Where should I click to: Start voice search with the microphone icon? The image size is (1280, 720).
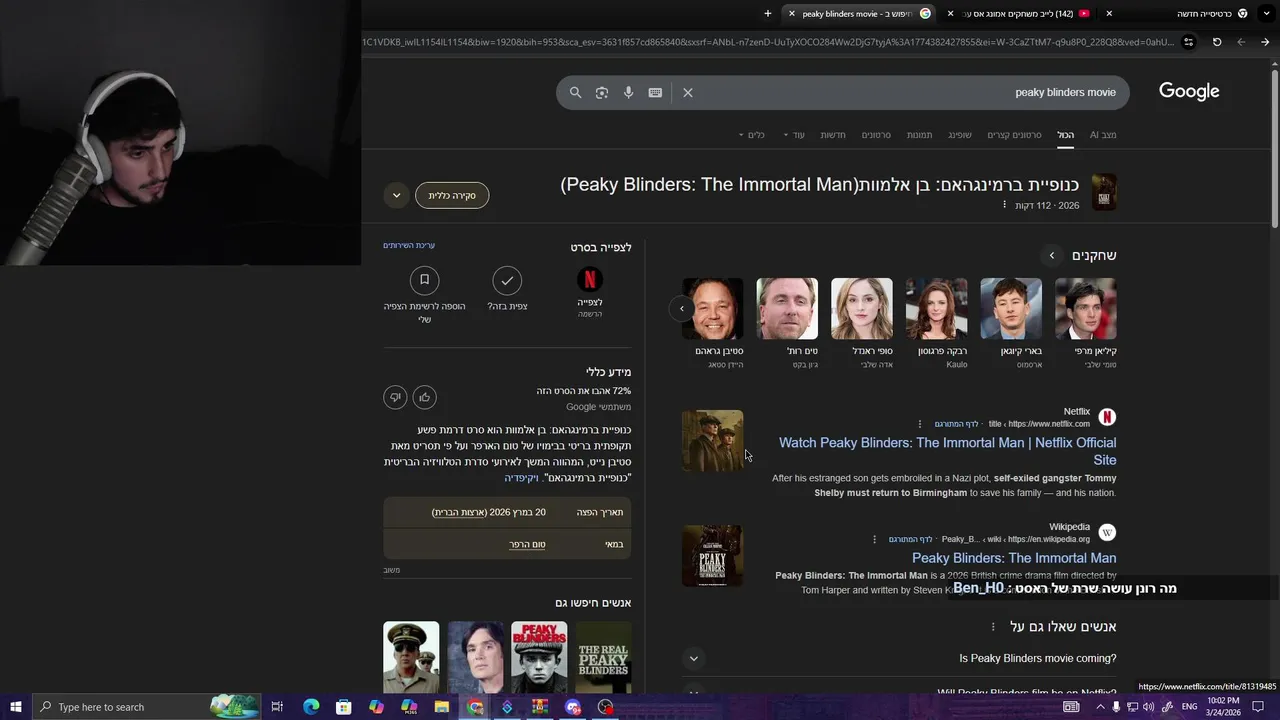(628, 92)
